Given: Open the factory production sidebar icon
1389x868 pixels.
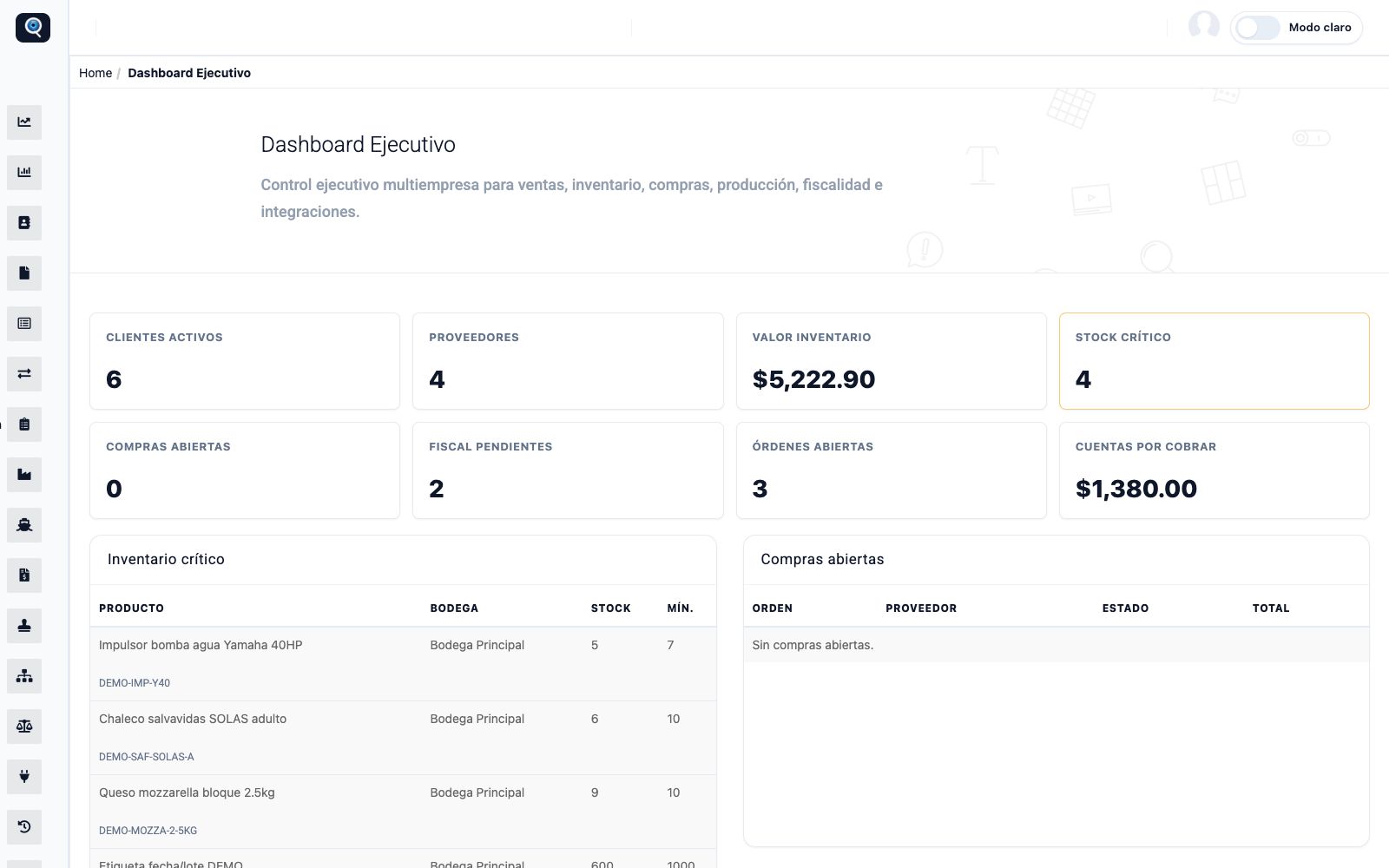Looking at the screenshot, I should (24, 475).
